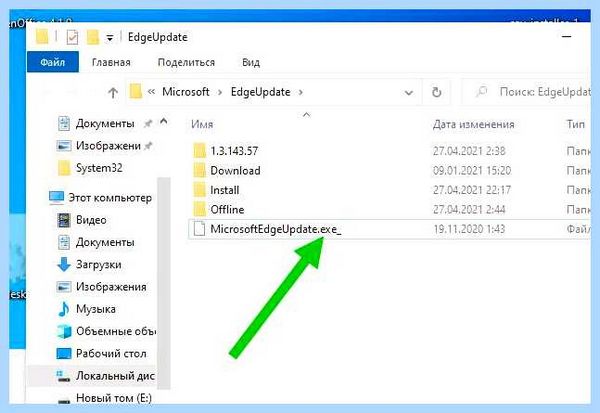Viewport: 600px width, 413px height.
Task: Click the Install folder icon
Action: coord(199,190)
